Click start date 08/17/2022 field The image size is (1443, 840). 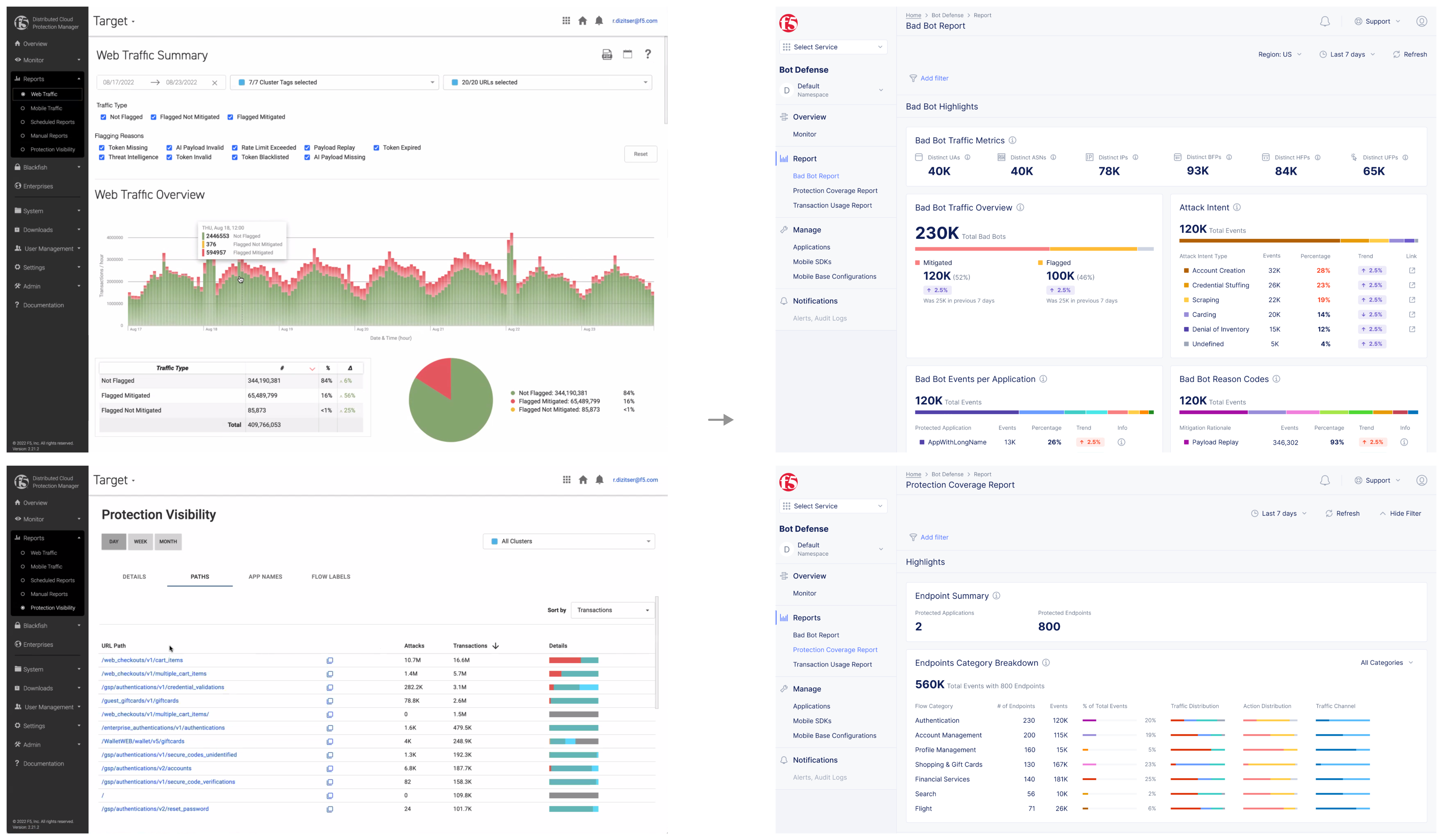pyautogui.click(x=119, y=82)
